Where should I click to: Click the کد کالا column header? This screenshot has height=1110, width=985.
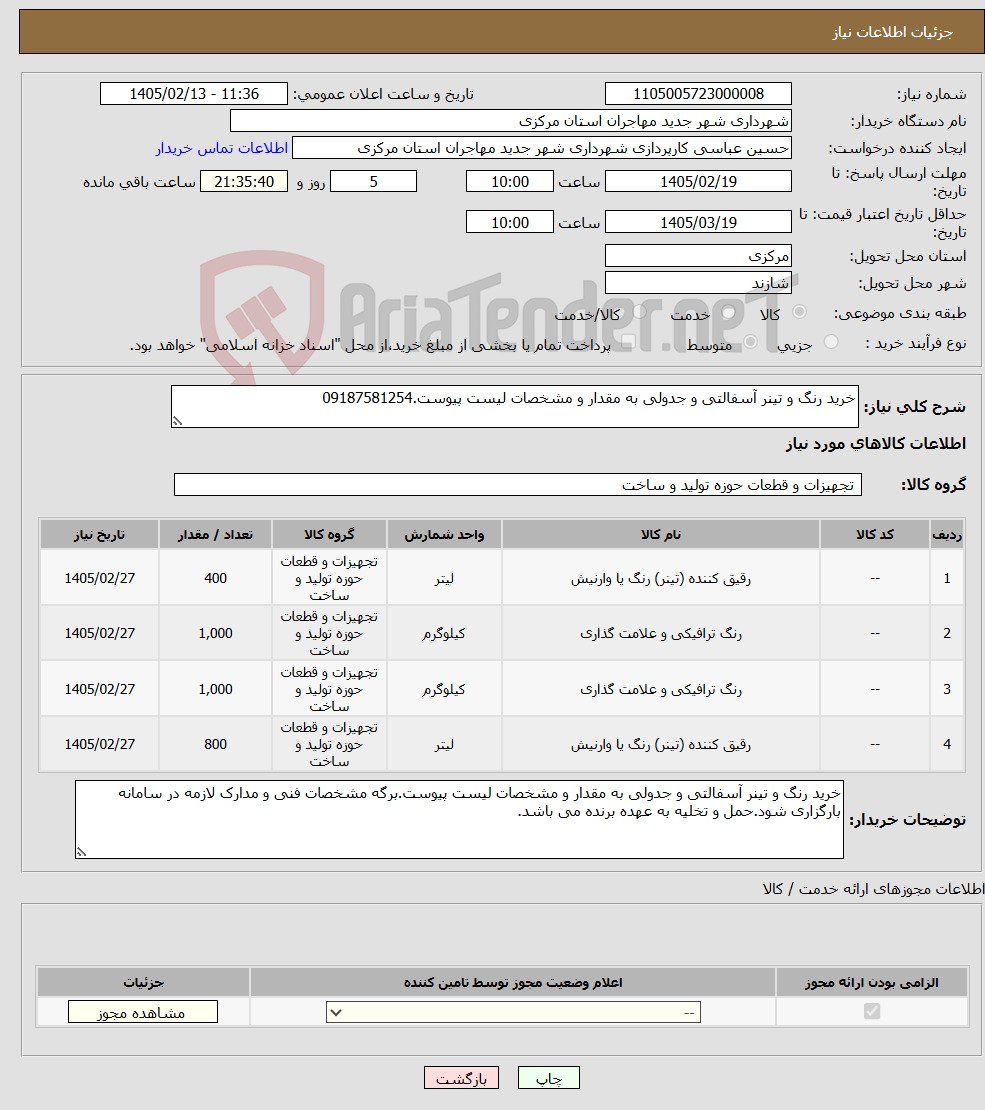(875, 534)
